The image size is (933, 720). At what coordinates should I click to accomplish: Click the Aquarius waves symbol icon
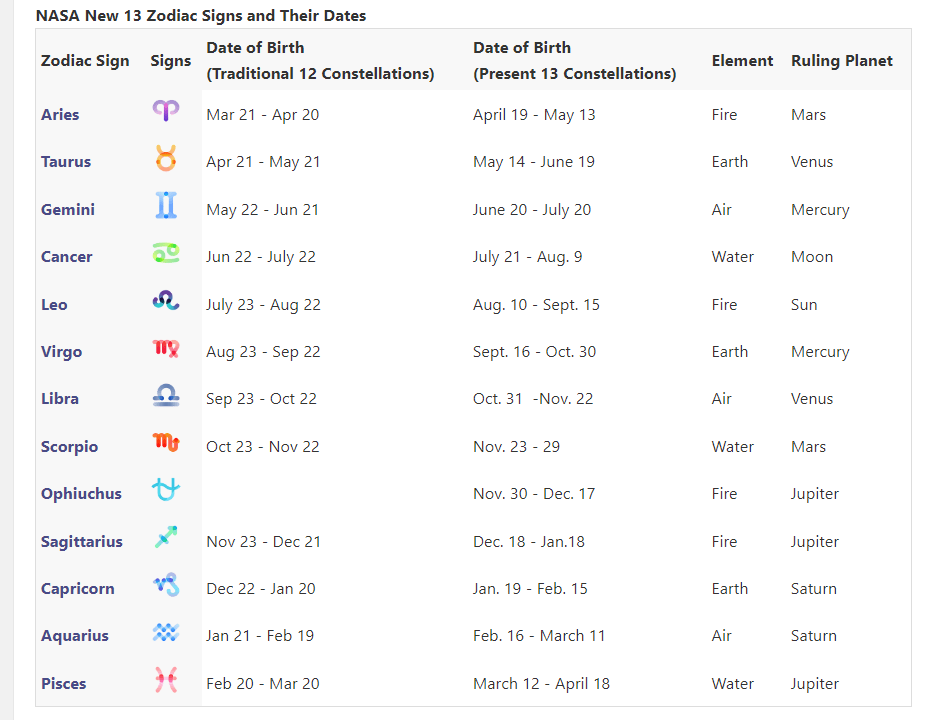click(166, 632)
